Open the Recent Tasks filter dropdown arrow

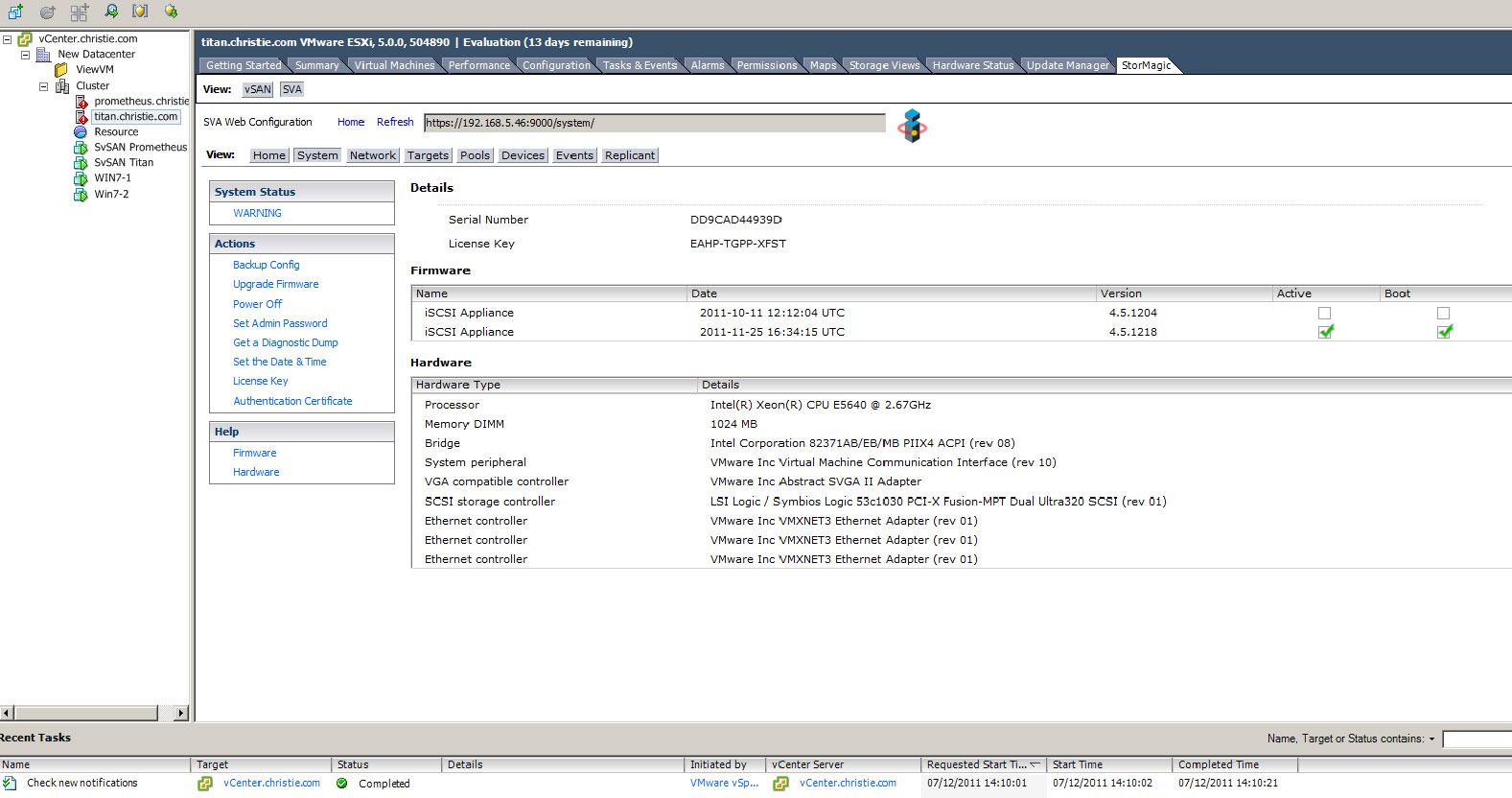tap(1431, 739)
